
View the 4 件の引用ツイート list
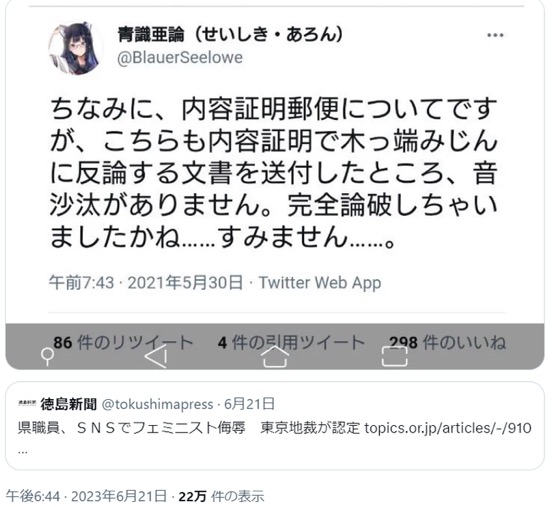(291, 342)
